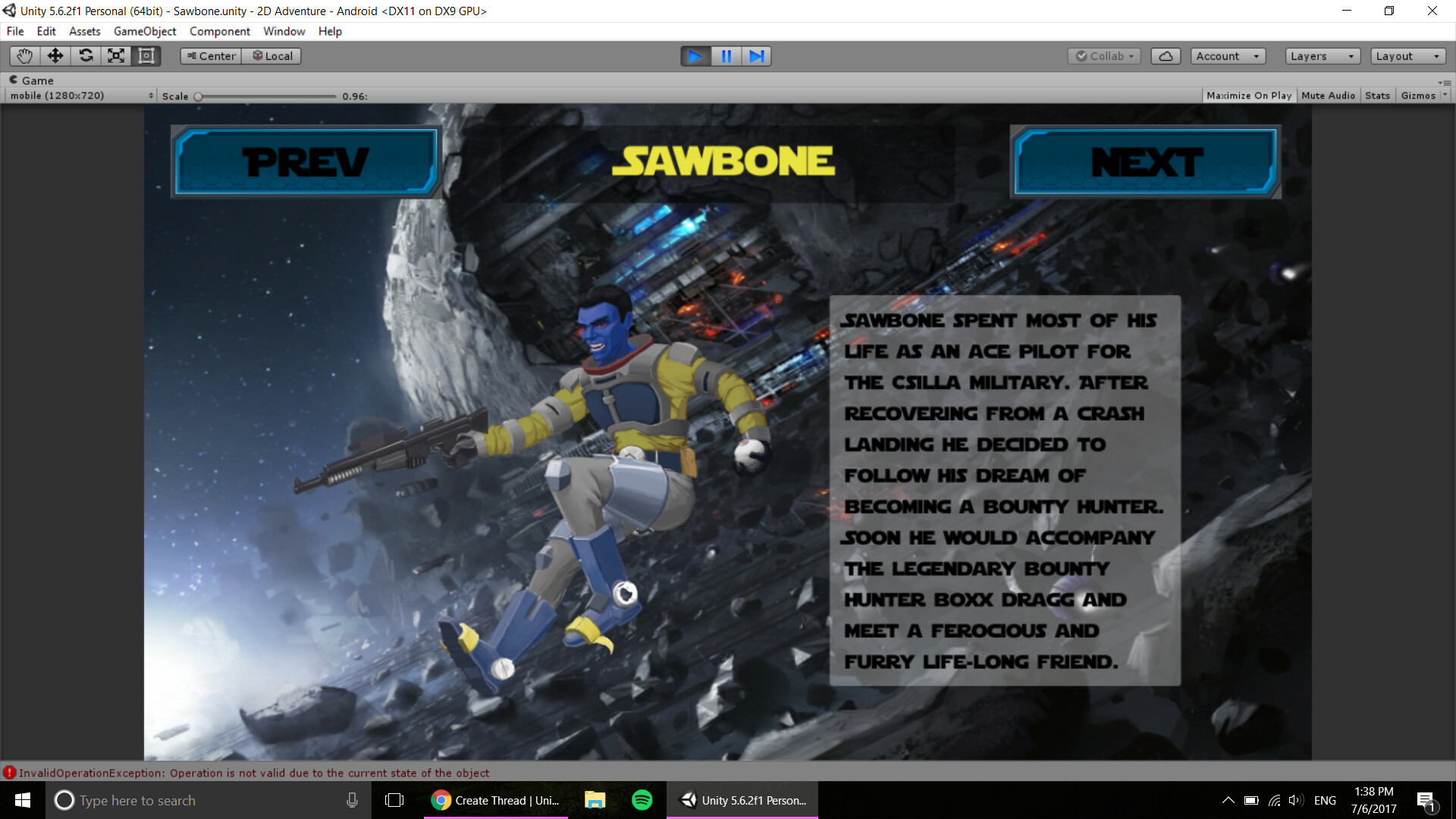Toggle Maximize On Play
The height and width of the screenshot is (819, 1456).
click(1248, 96)
